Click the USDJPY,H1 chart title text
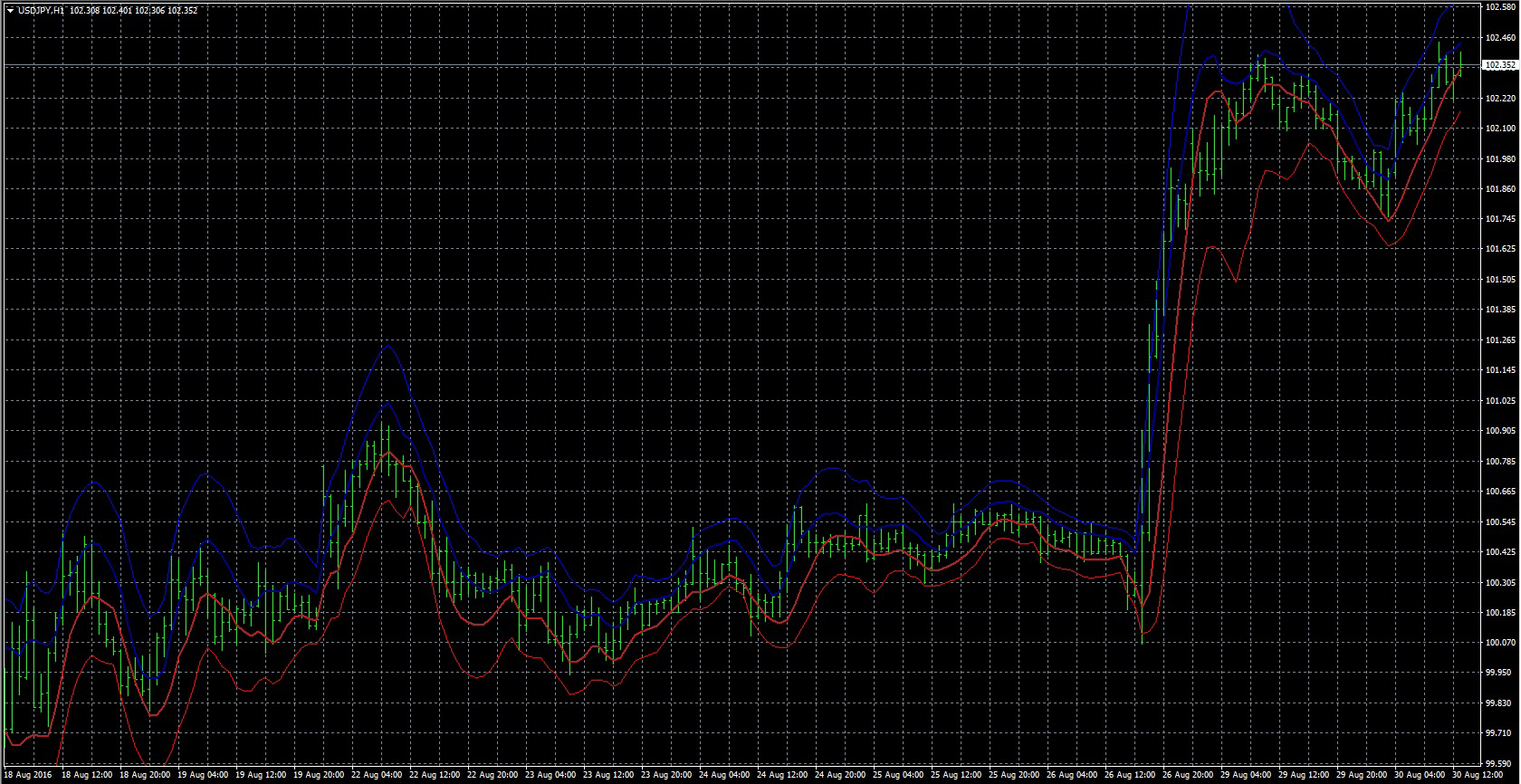This screenshot has width=1521, height=784. coord(41,11)
